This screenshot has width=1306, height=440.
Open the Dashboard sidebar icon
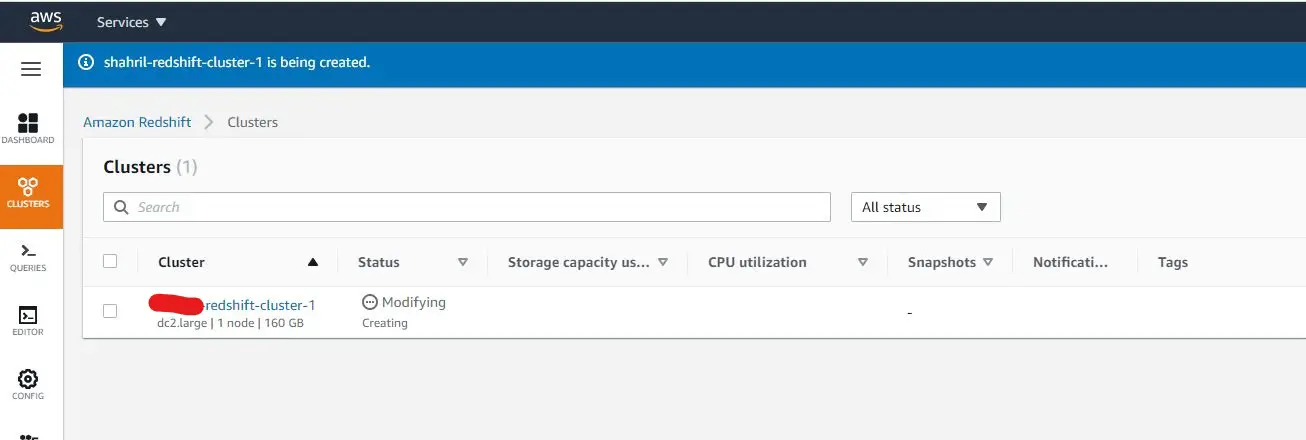[28, 128]
